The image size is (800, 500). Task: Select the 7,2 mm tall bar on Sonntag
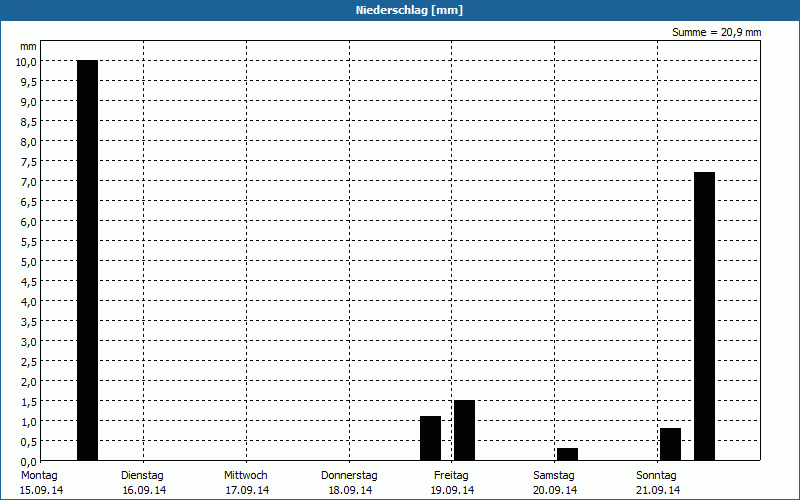click(704, 316)
